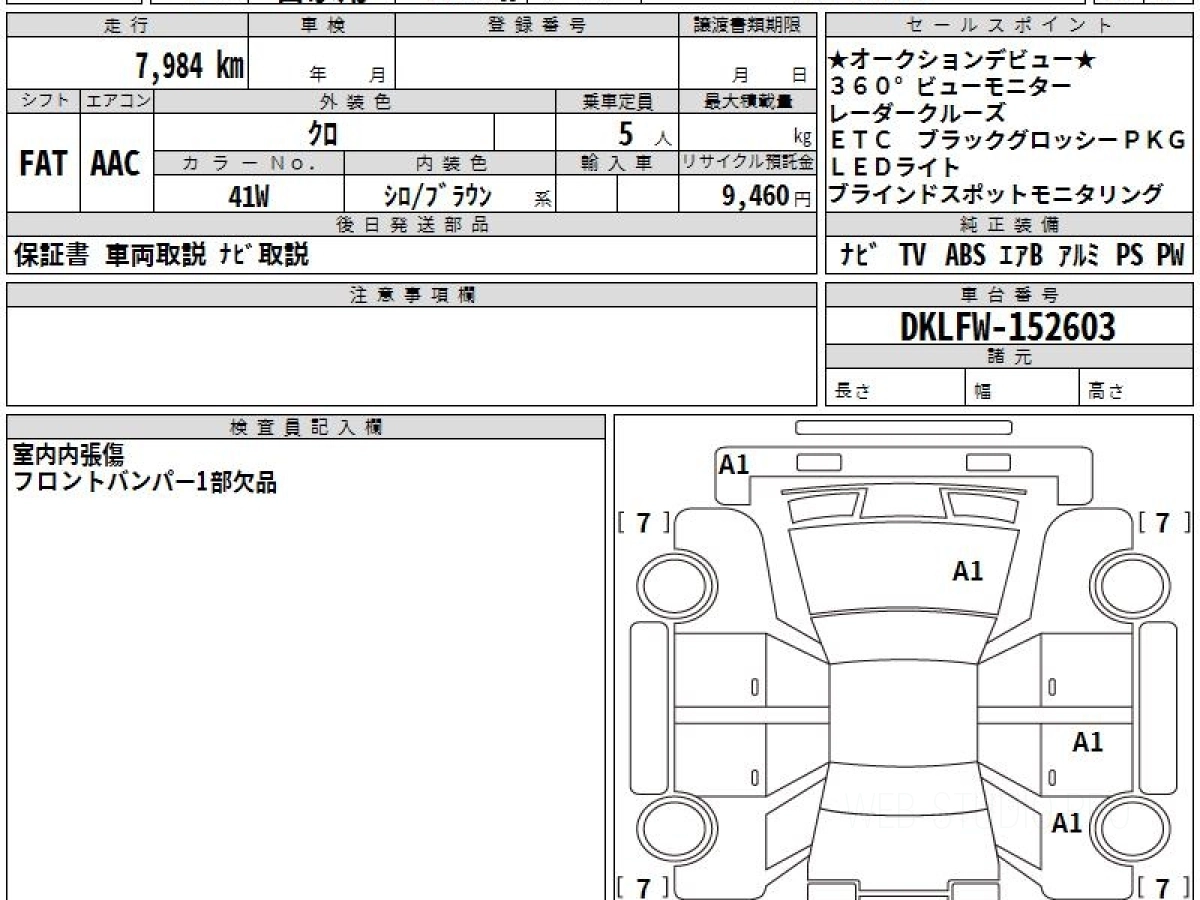The height and width of the screenshot is (900, 1200).
Task: Select the 360°ビューモニター line
Action: [x=950, y=87]
